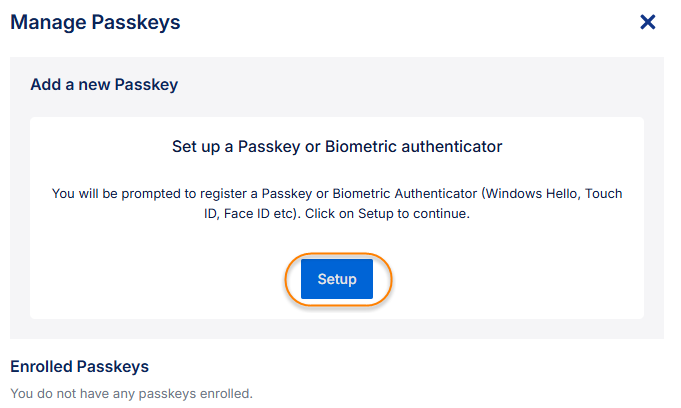Click the word "Passkeys" in the dialog title
Viewport: 681px width, 408px height.
[136, 22]
